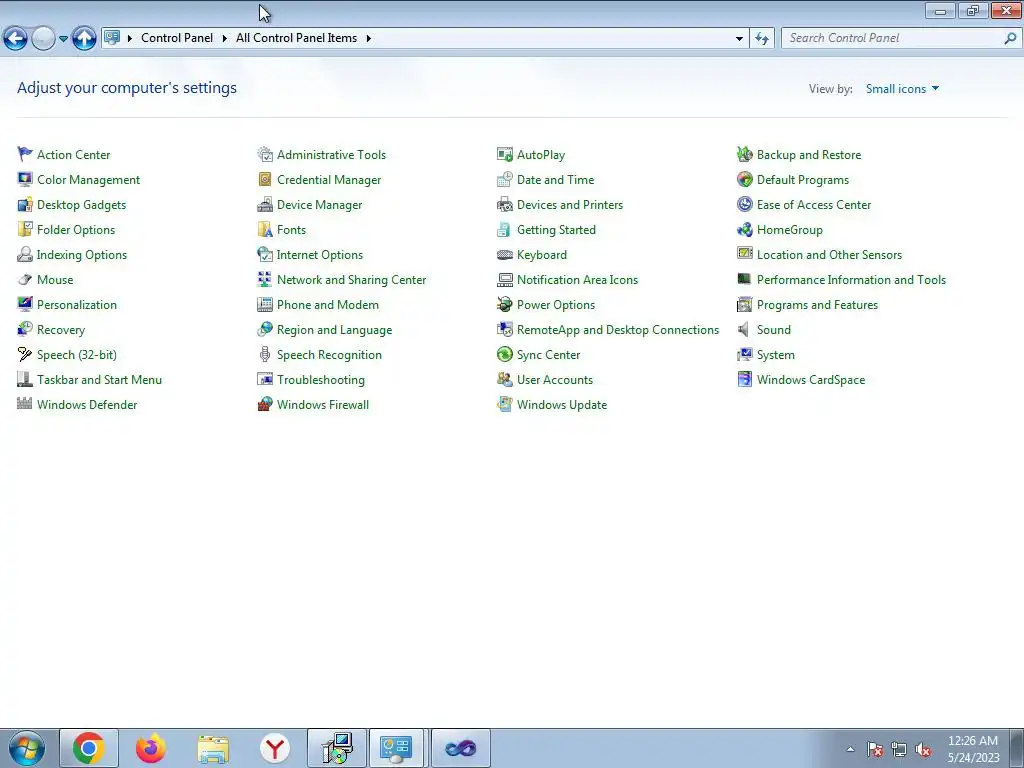Click the Device Manager icon
This screenshot has height=768, width=1024.
click(x=264, y=204)
